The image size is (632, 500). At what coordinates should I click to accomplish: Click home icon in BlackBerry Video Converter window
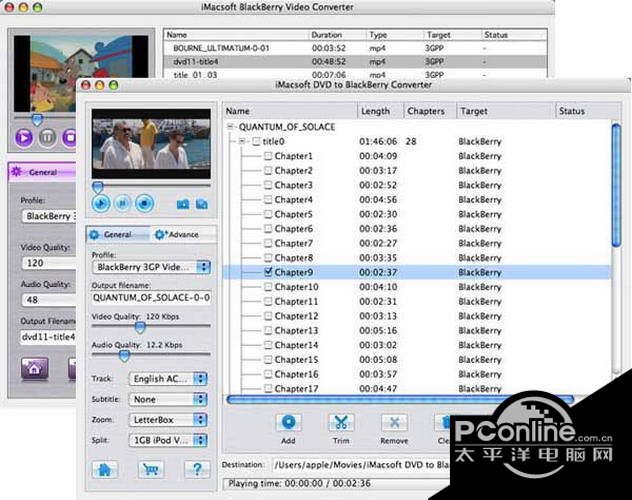pyautogui.click(x=34, y=368)
